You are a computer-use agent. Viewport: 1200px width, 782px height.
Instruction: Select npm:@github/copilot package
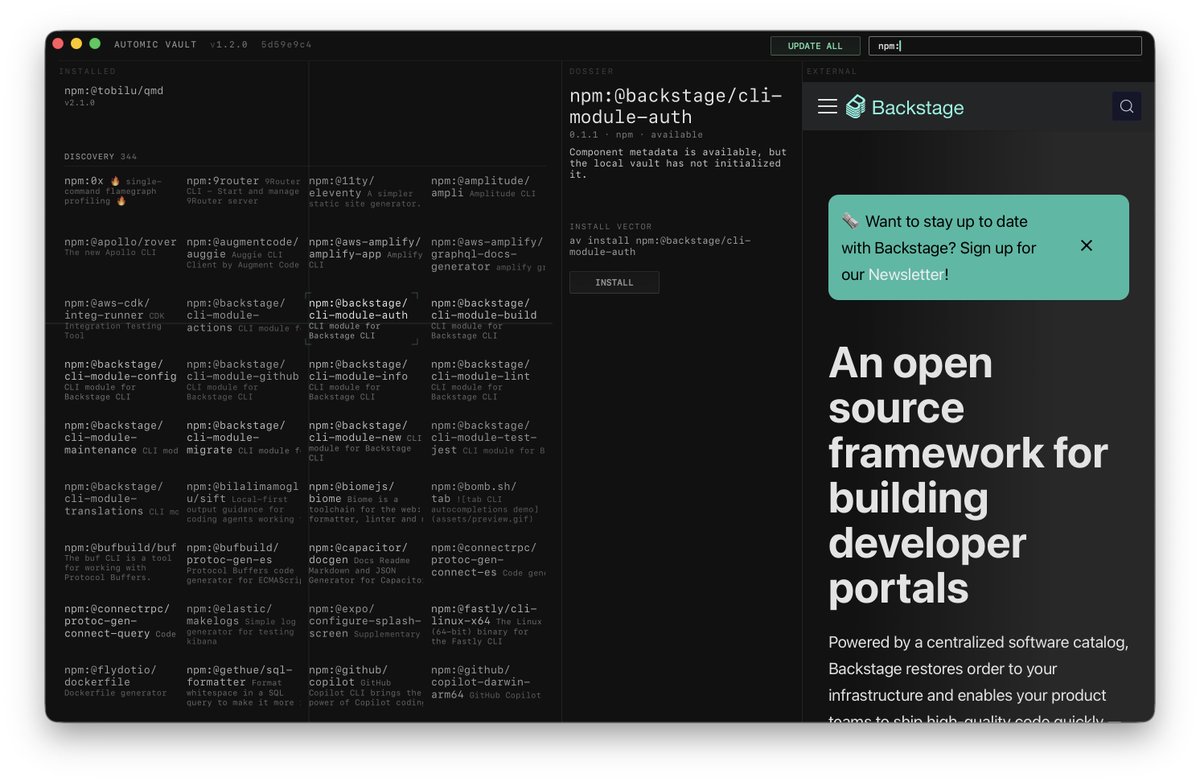365,685
